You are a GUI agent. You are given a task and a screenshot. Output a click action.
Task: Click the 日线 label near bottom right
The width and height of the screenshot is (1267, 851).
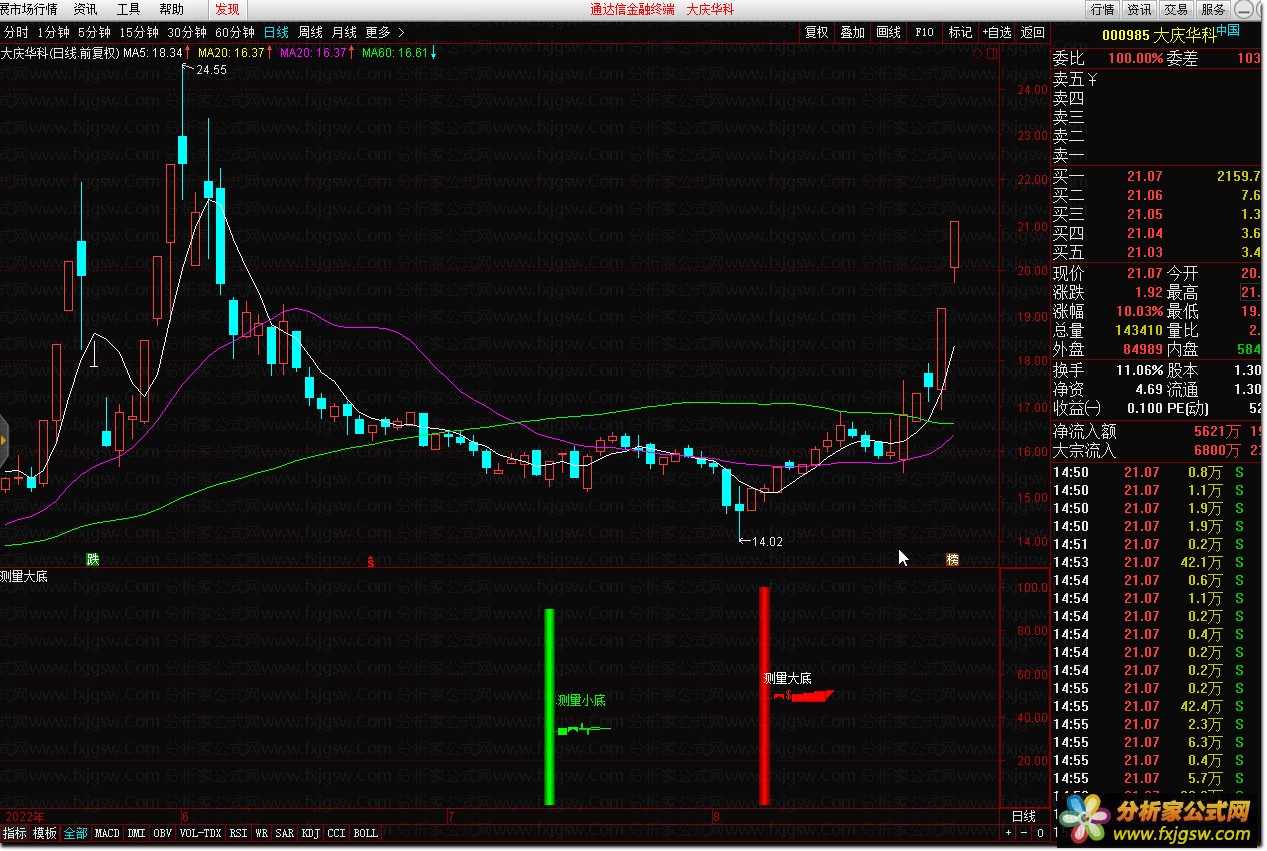pos(1024,816)
